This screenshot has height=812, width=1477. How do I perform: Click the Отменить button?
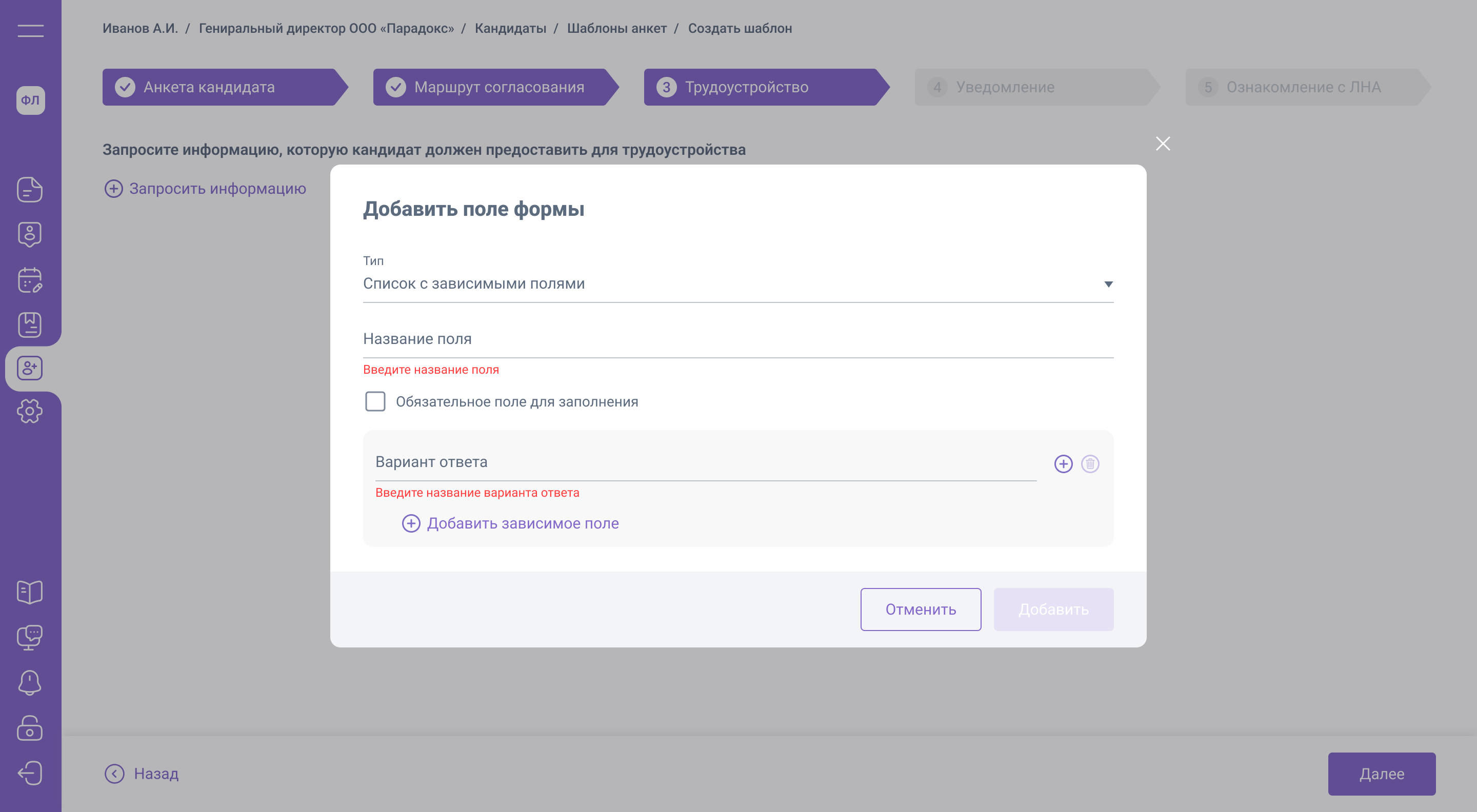[920, 609]
